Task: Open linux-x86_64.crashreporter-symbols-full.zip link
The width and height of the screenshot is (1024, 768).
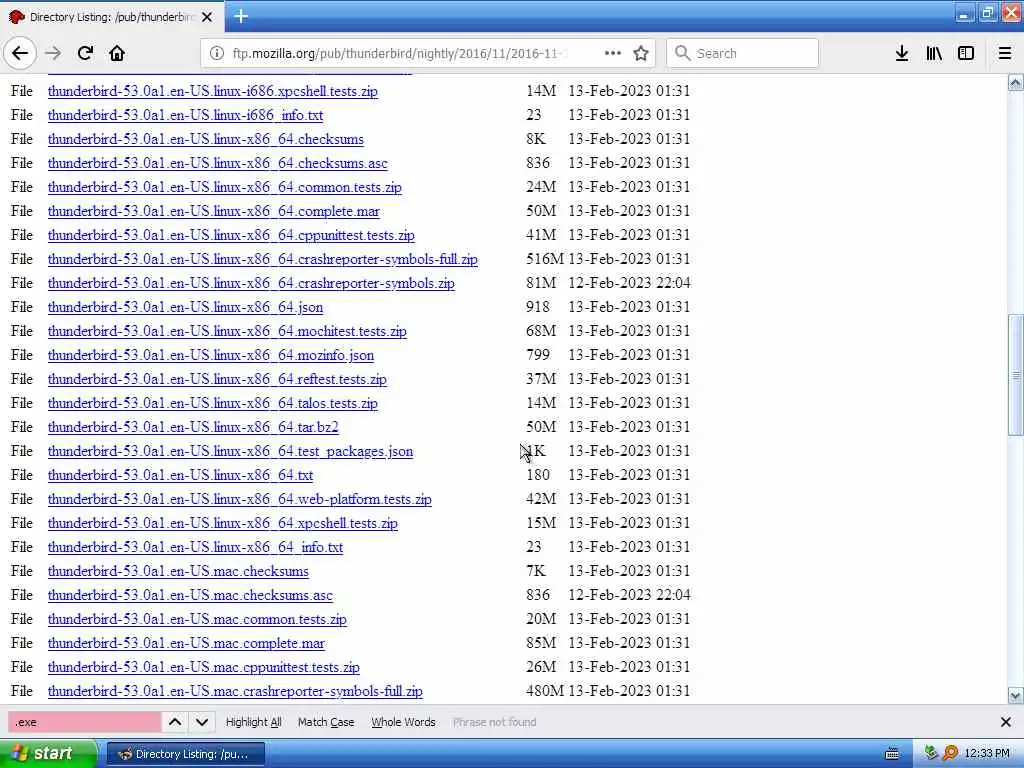Action: click(263, 259)
